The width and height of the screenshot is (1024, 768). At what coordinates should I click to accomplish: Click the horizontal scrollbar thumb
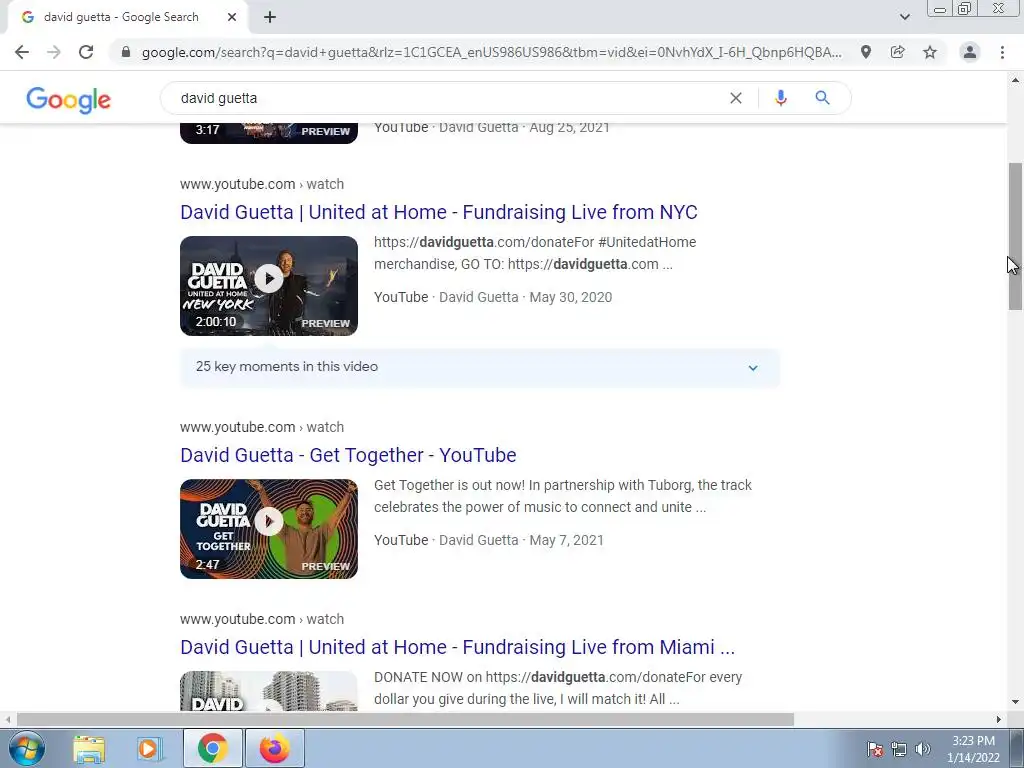(x=405, y=720)
